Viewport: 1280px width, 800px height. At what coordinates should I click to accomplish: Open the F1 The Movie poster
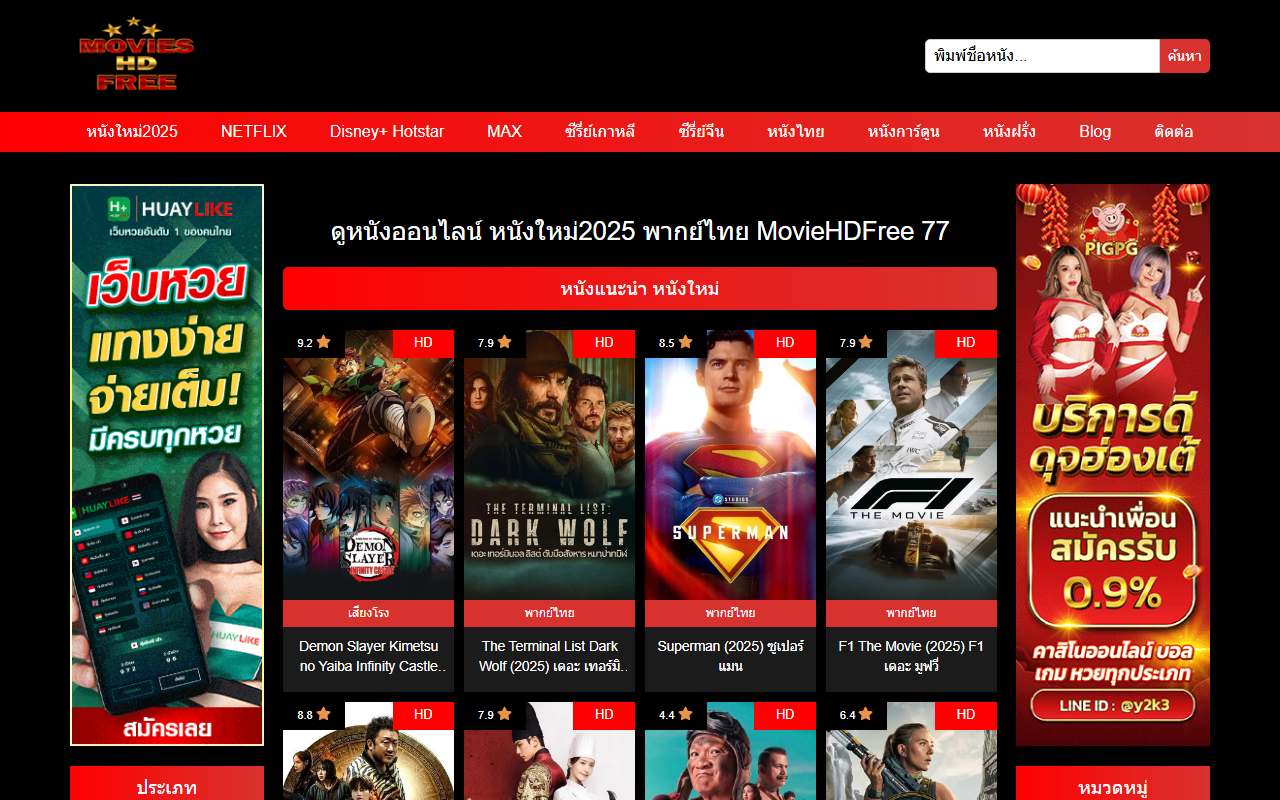[x=911, y=465]
